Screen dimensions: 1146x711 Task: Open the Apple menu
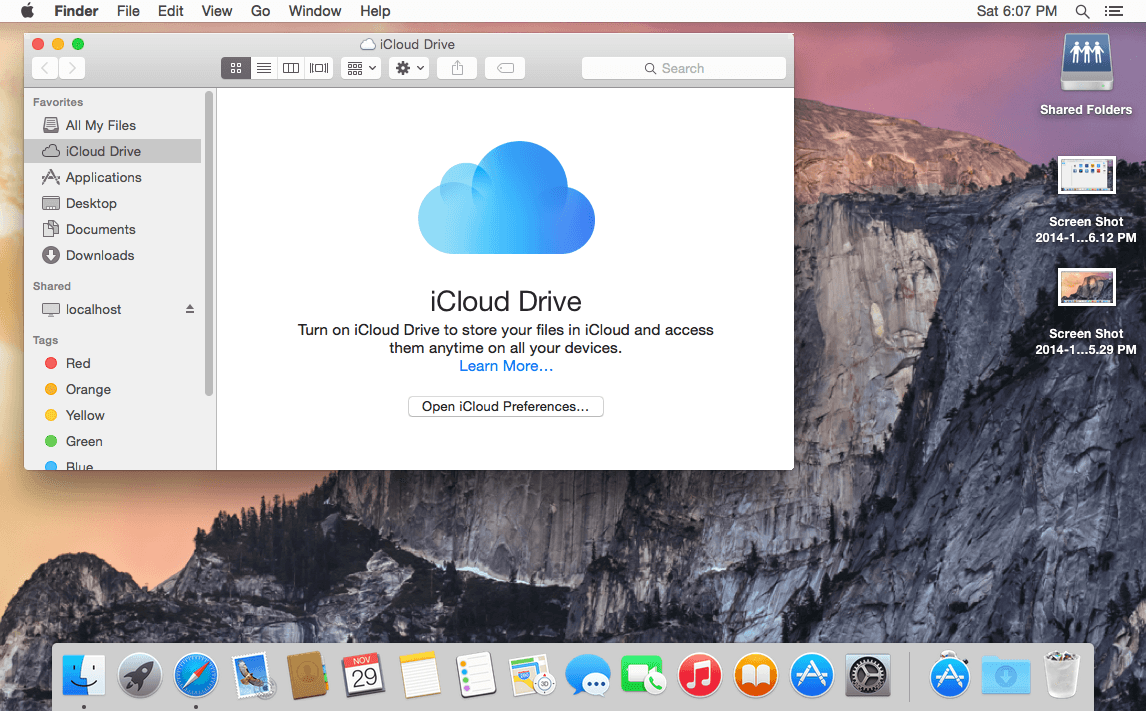(27, 11)
